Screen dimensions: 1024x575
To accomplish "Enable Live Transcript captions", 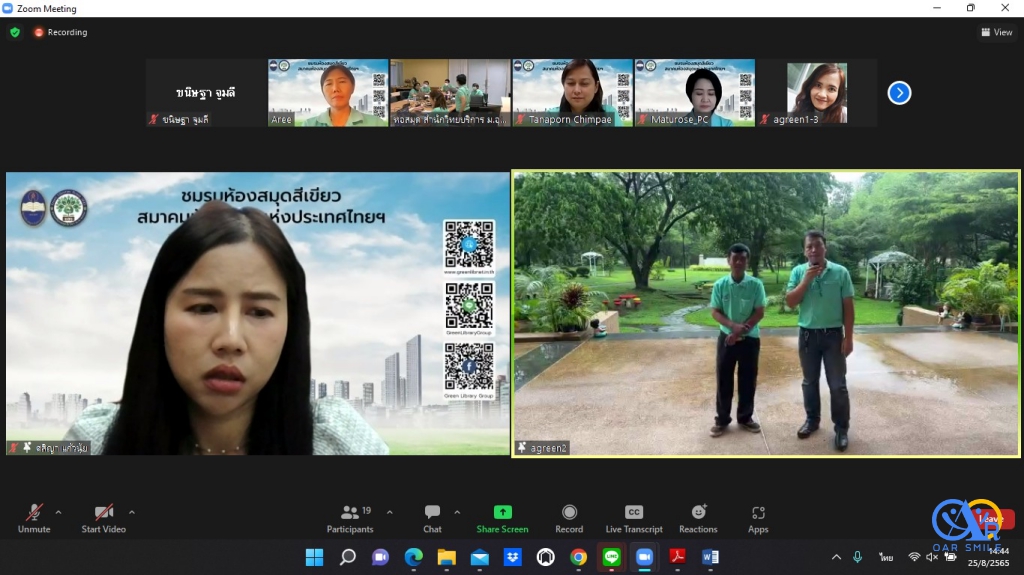I will (x=634, y=517).
